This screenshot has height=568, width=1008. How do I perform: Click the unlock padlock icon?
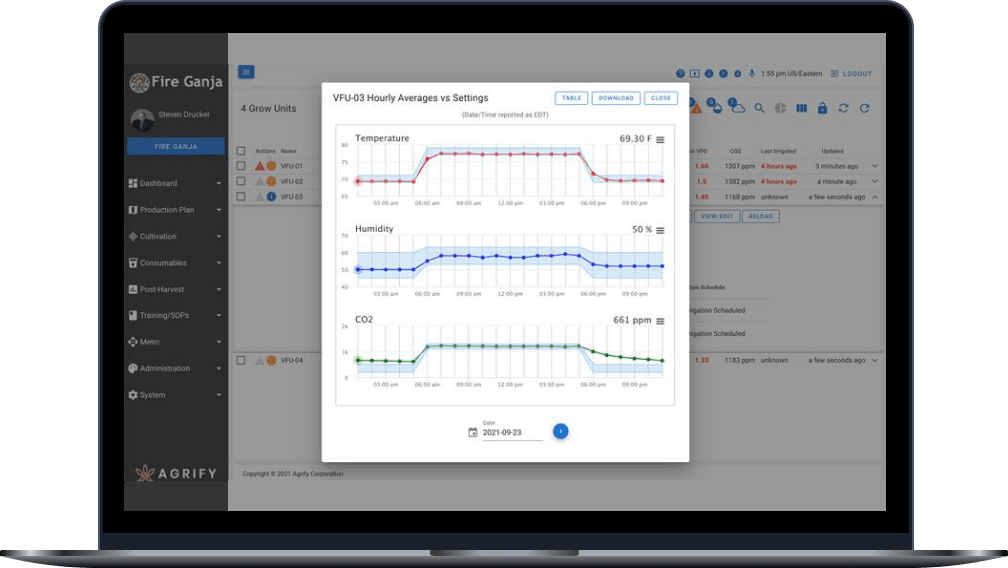[x=822, y=108]
